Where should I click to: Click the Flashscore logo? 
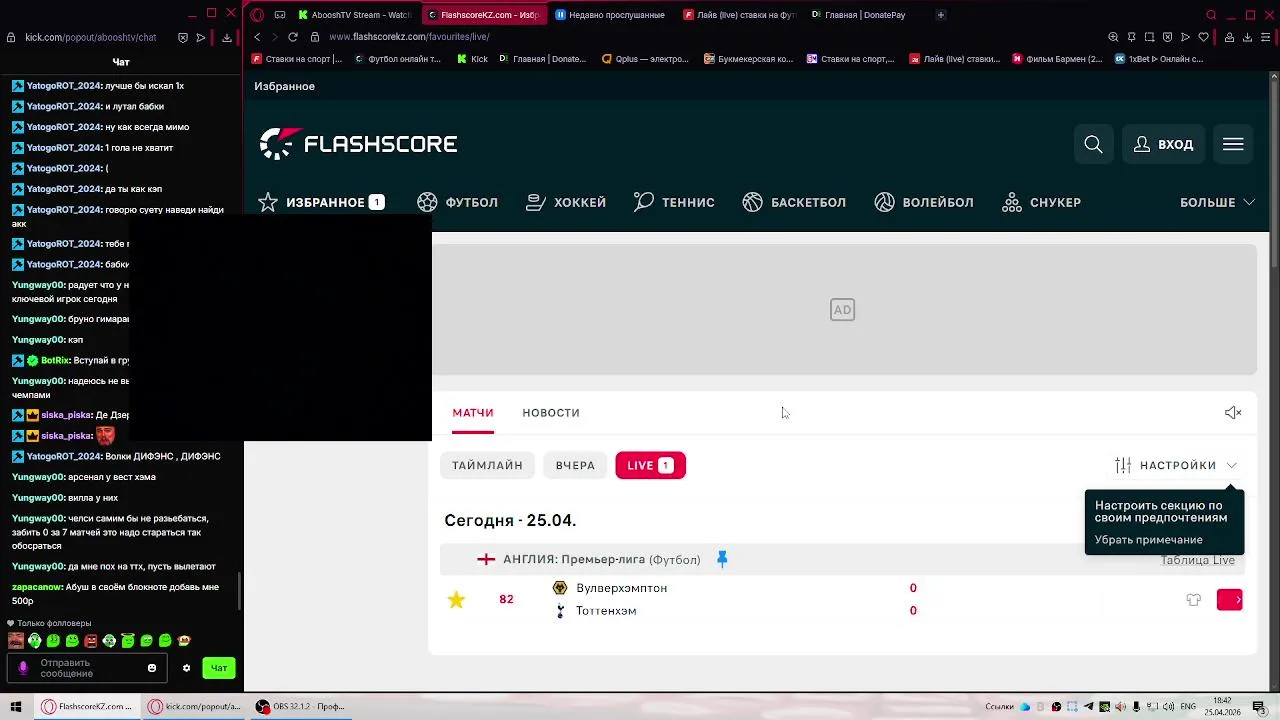[x=358, y=144]
